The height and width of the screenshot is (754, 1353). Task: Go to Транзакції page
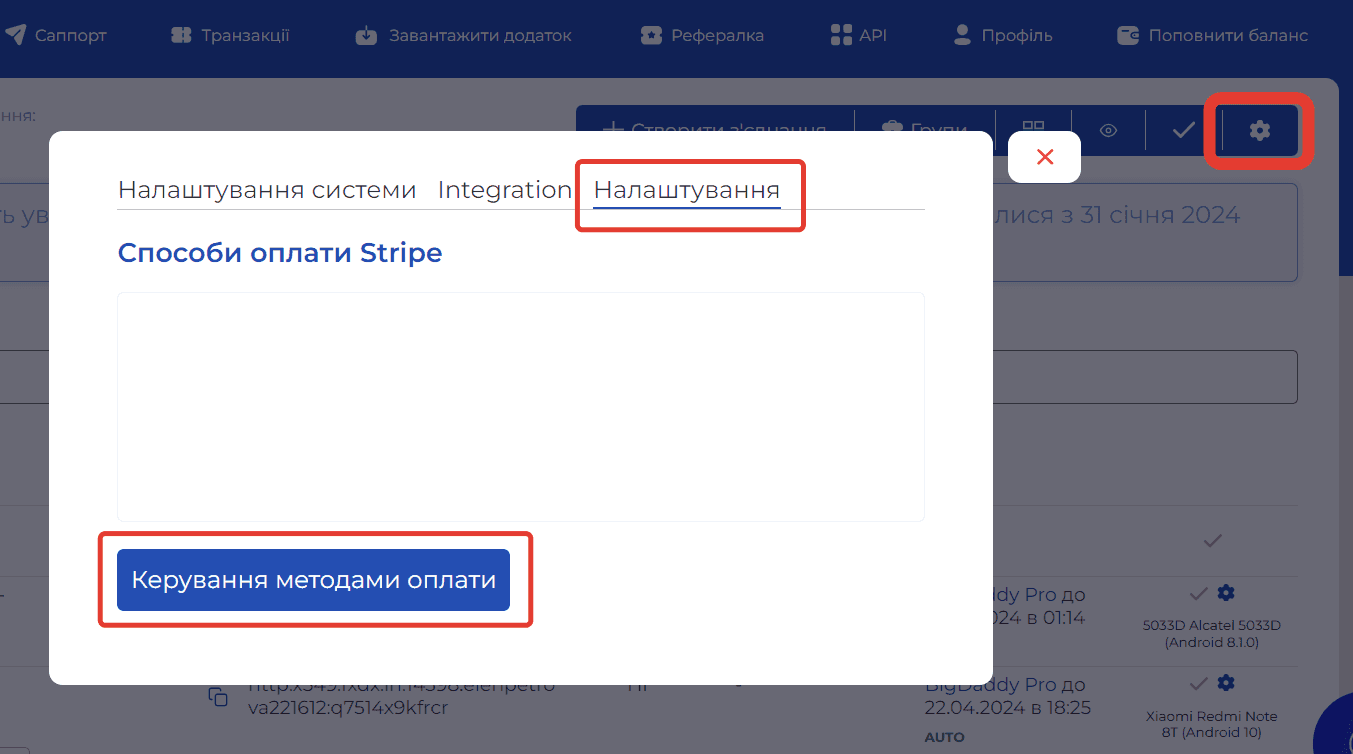pos(230,36)
